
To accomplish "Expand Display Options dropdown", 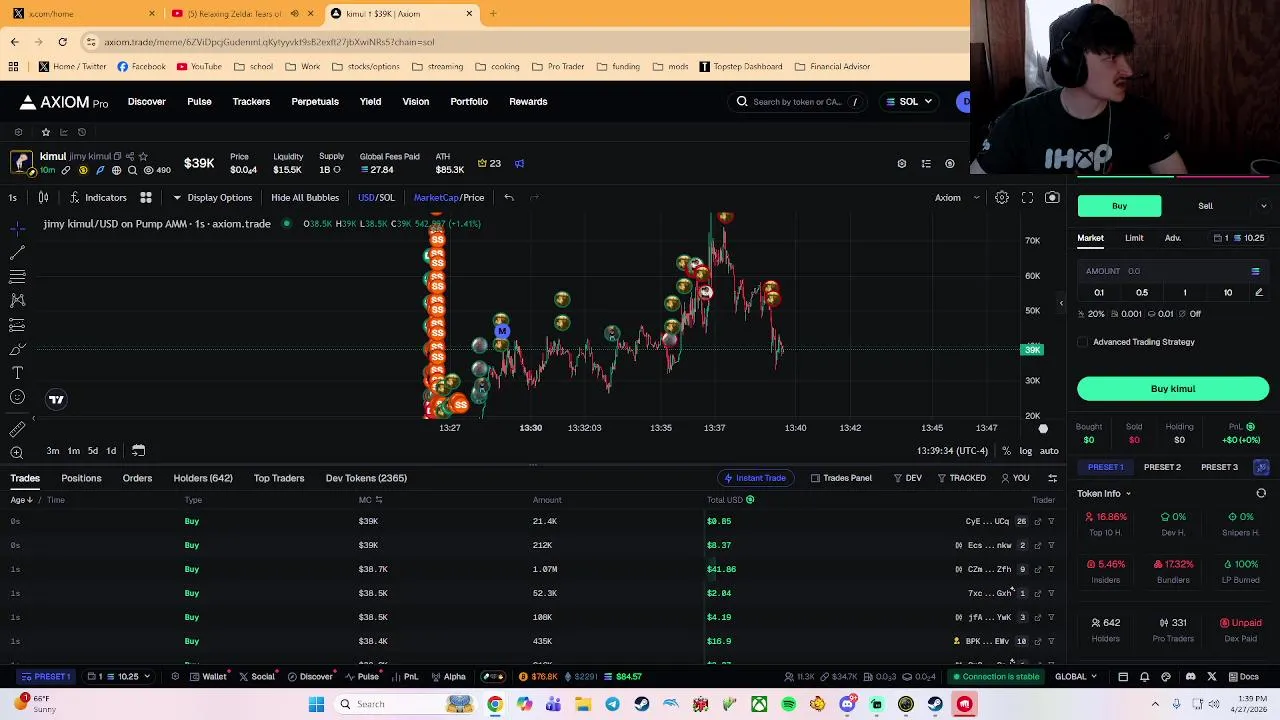I will point(213,197).
